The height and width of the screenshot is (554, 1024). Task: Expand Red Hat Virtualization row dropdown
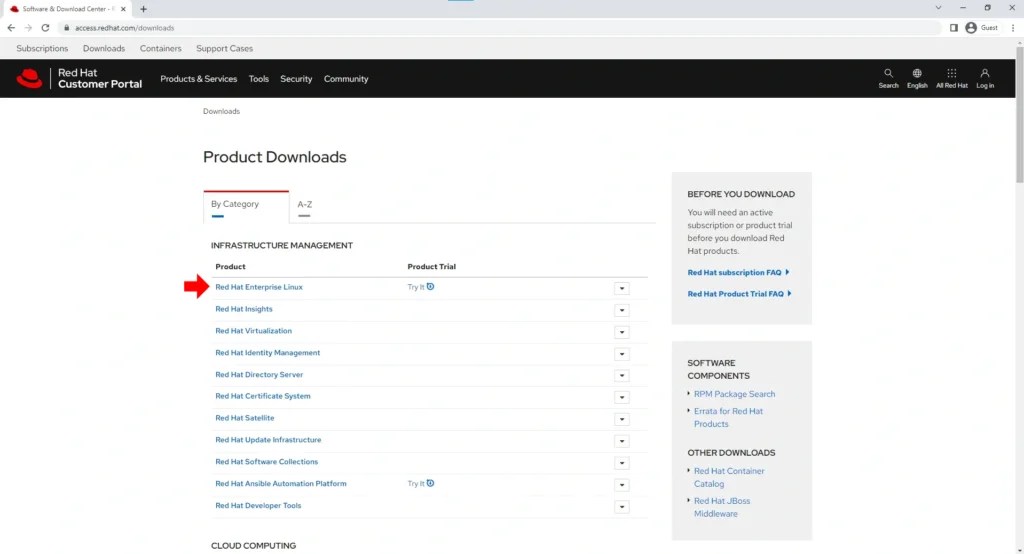622,332
